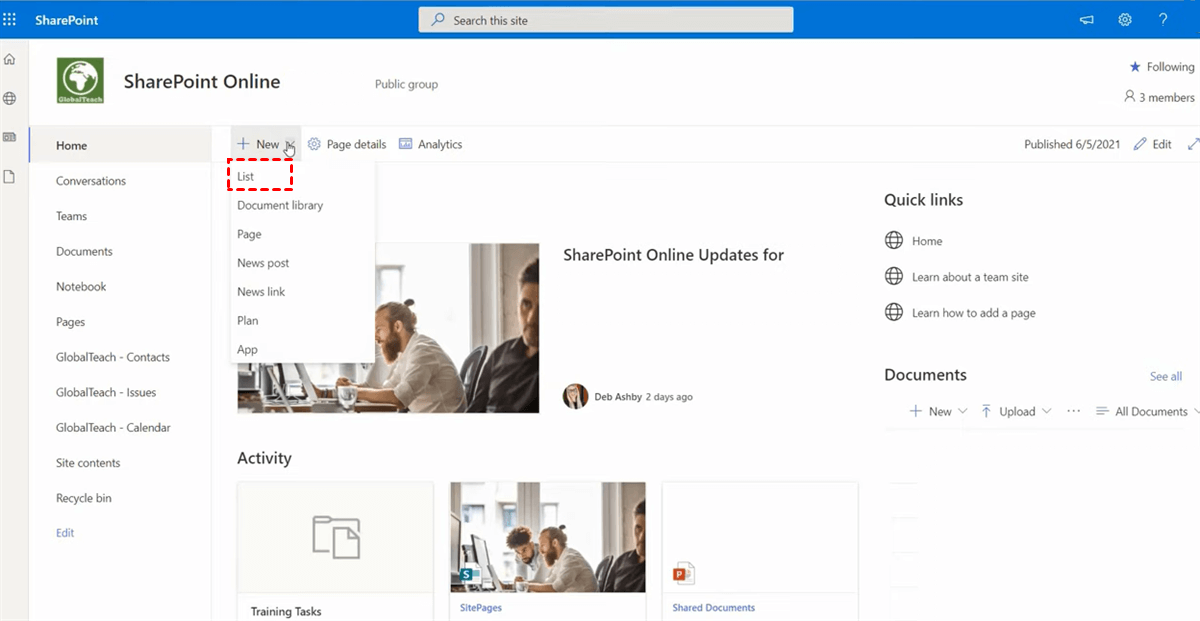Open the 3 members list

point(1159,97)
